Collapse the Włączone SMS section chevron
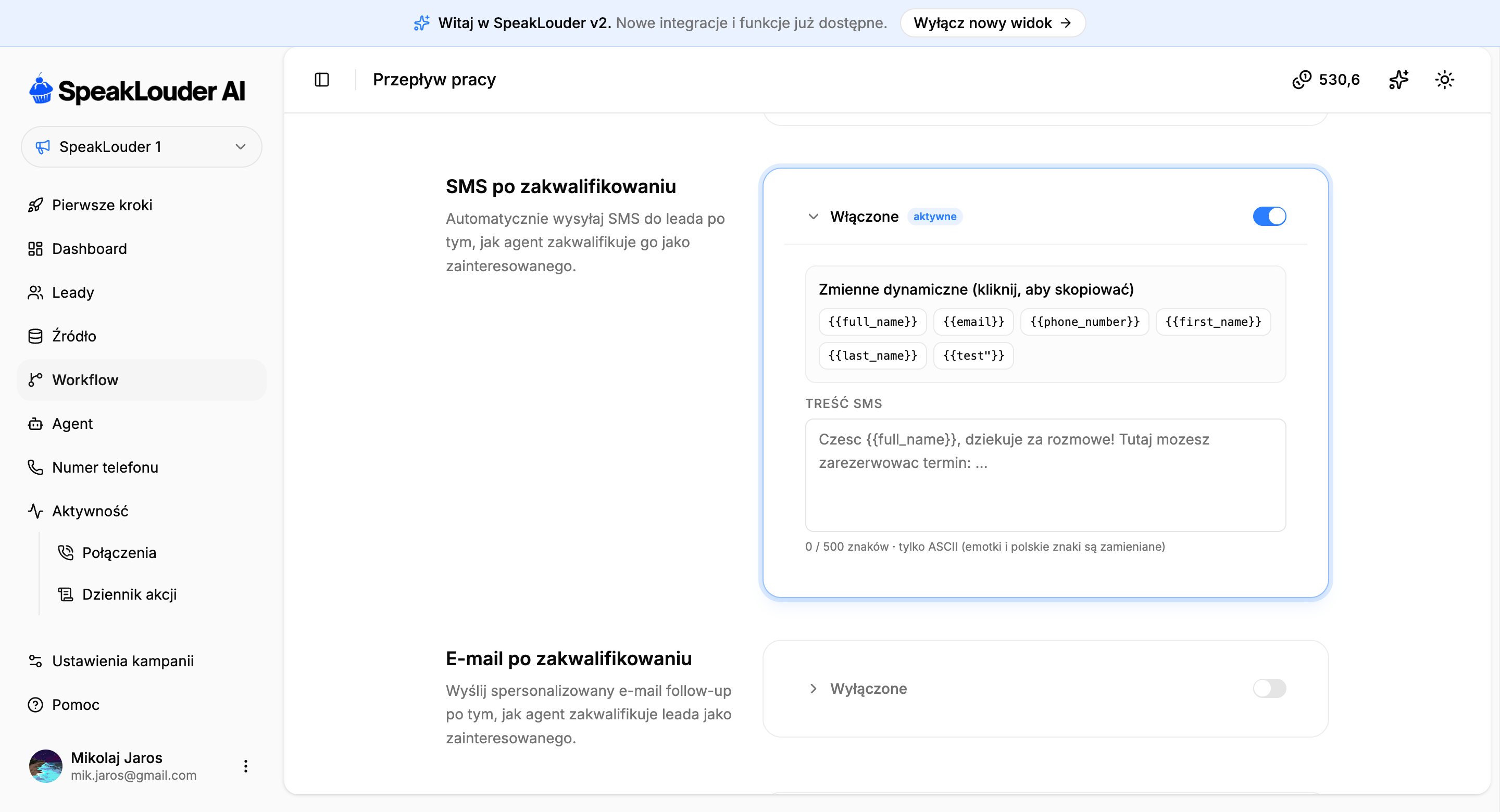The width and height of the screenshot is (1500, 812). [814, 217]
